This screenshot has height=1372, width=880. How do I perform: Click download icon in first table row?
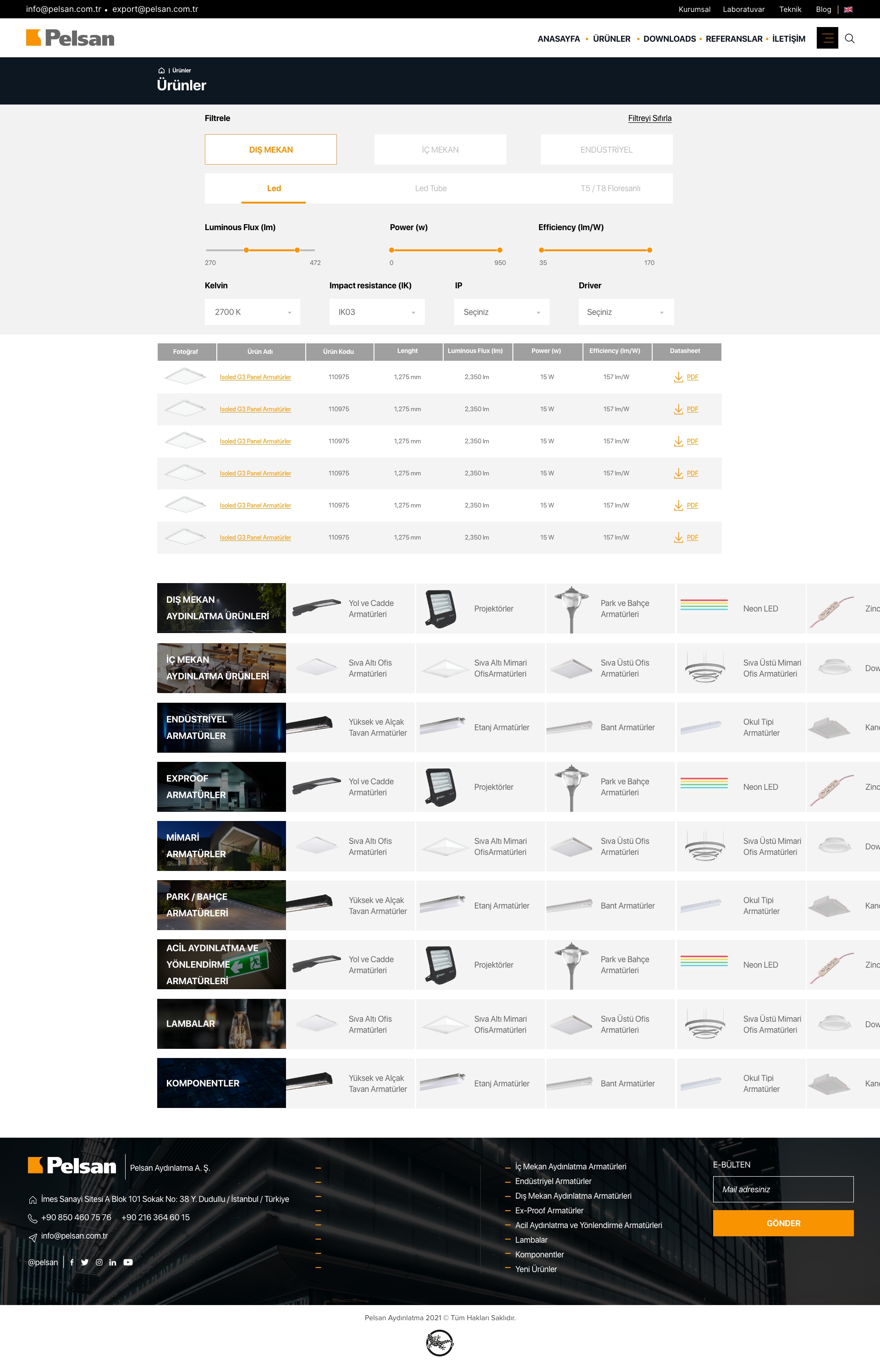click(678, 377)
